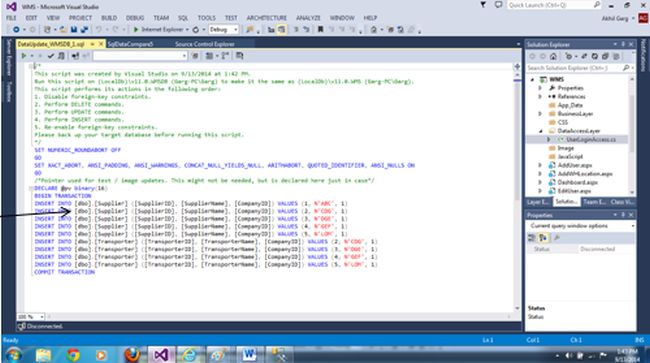
Task: Start debugging with the green Internet Explorer arrow
Action: click(136, 29)
